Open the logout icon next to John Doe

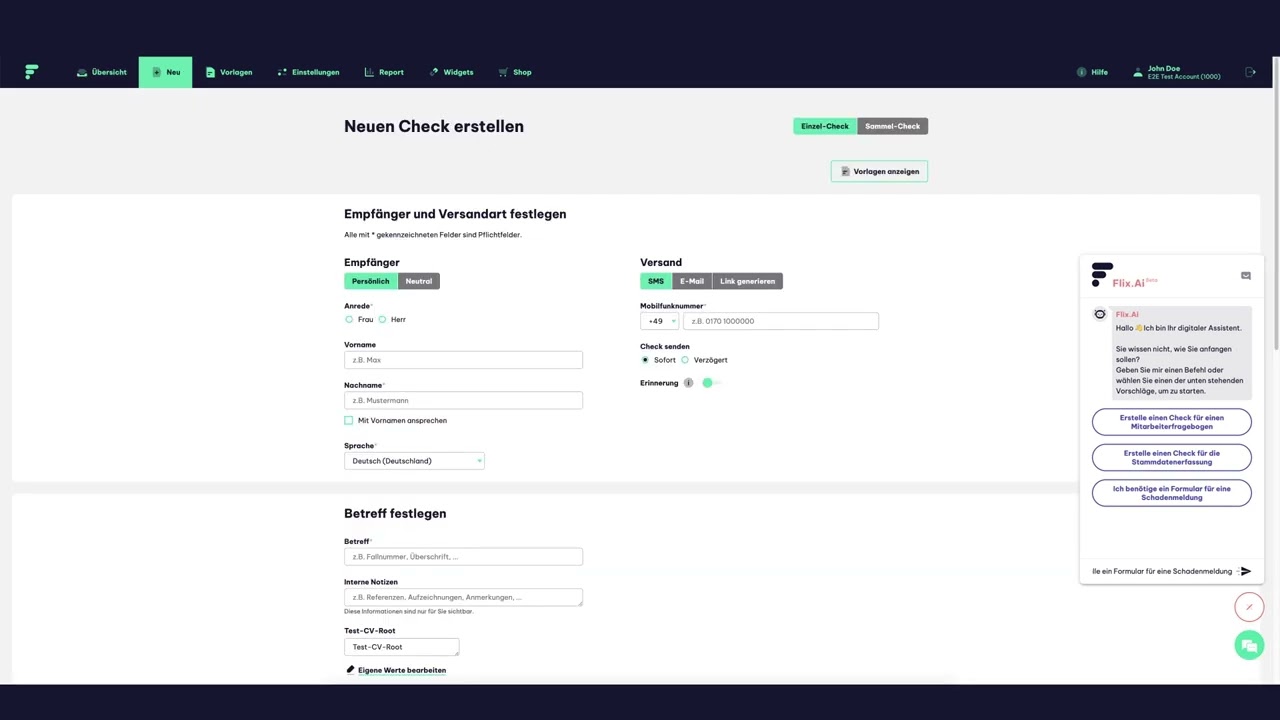(x=1250, y=72)
